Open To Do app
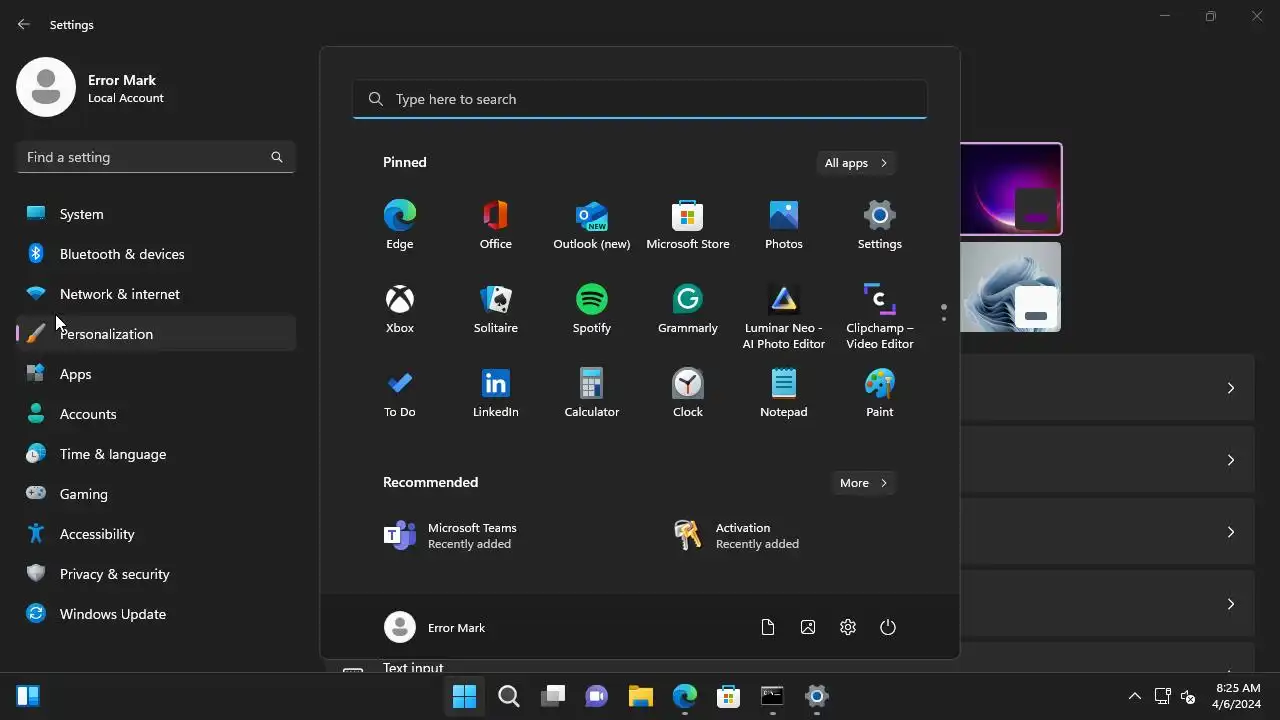The image size is (1280, 720). click(399, 393)
